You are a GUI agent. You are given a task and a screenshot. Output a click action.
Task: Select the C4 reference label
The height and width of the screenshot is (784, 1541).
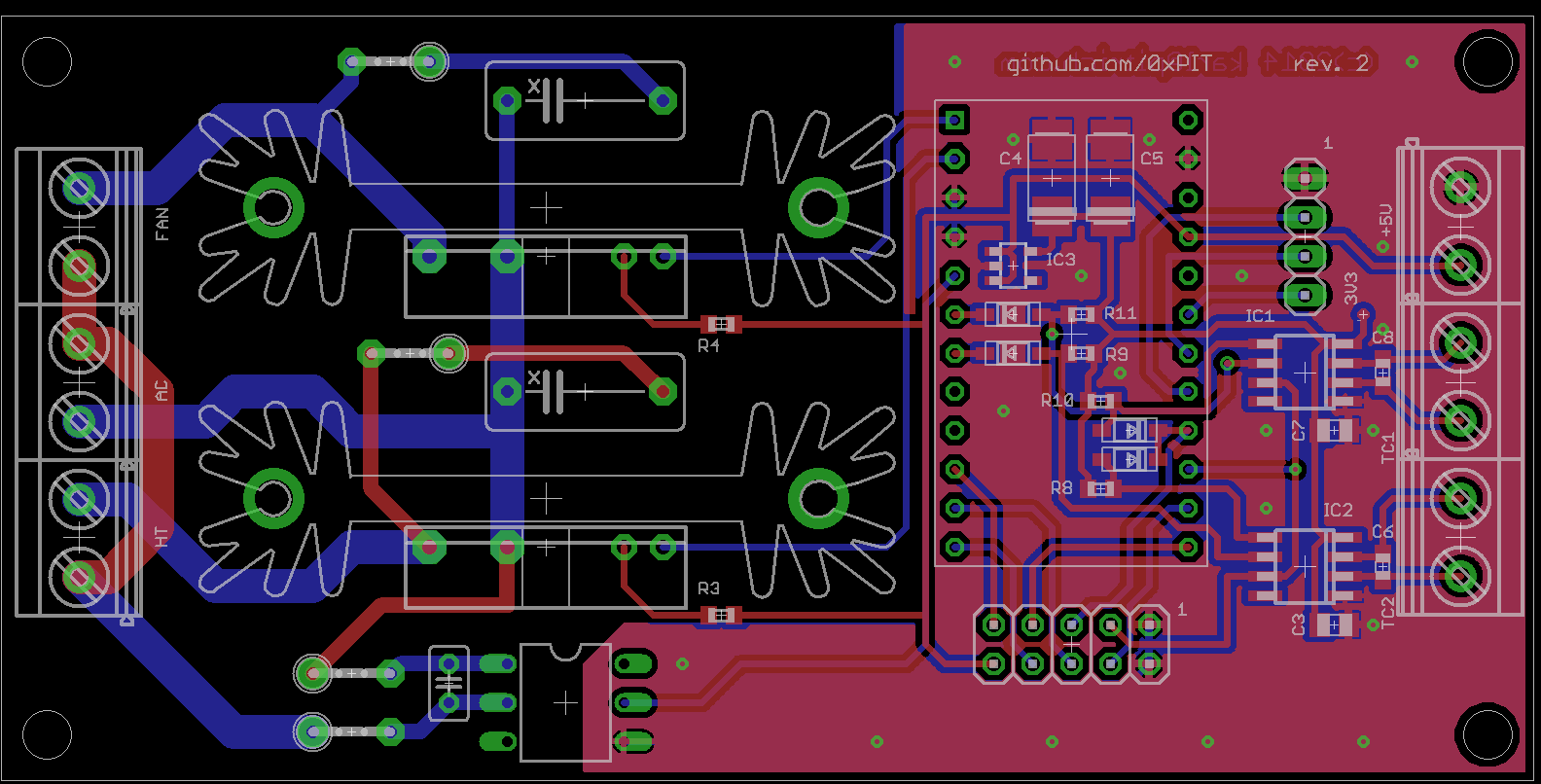pos(1011,158)
